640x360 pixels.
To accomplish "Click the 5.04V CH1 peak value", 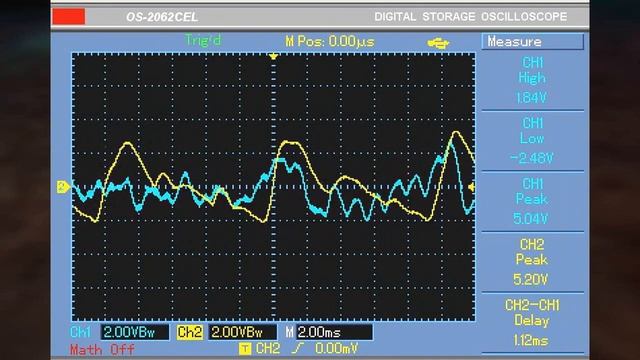I will click(531, 219).
